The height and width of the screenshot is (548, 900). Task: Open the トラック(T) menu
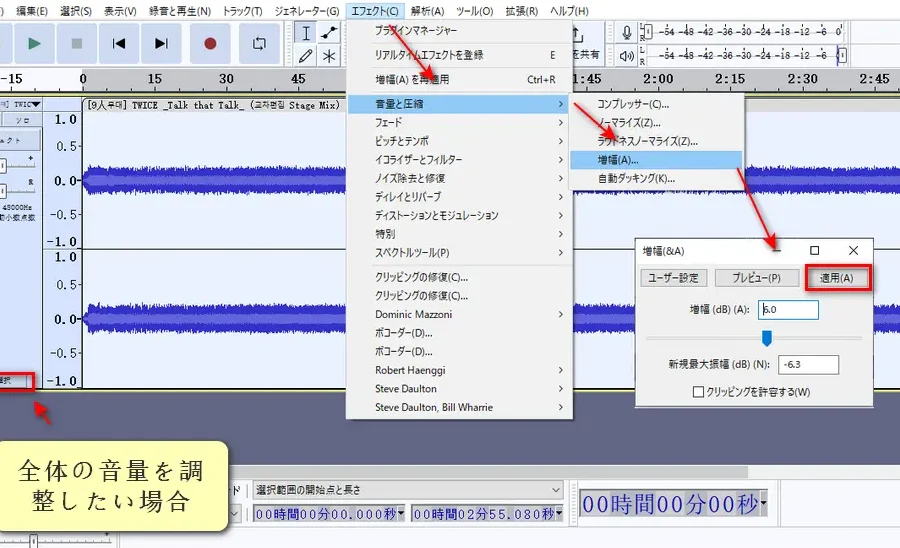242,11
